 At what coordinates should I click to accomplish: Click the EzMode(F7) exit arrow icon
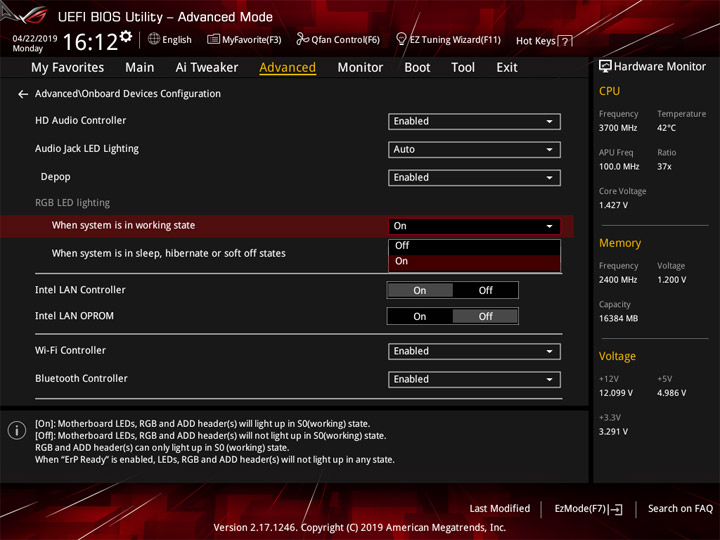[615, 509]
